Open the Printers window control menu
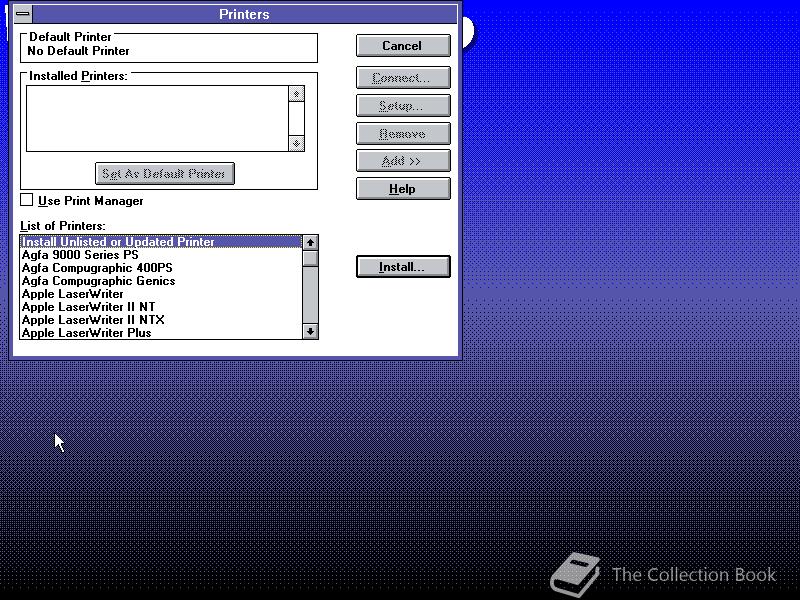The width and height of the screenshot is (800, 600). pos(23,14)
